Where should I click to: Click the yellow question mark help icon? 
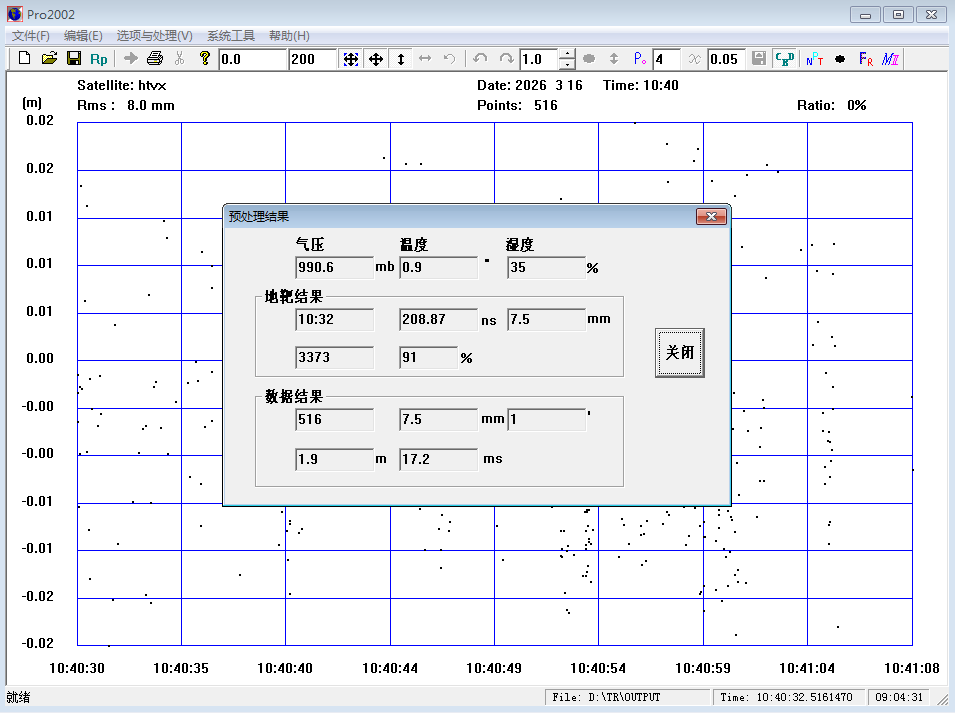tap(205, 59)
